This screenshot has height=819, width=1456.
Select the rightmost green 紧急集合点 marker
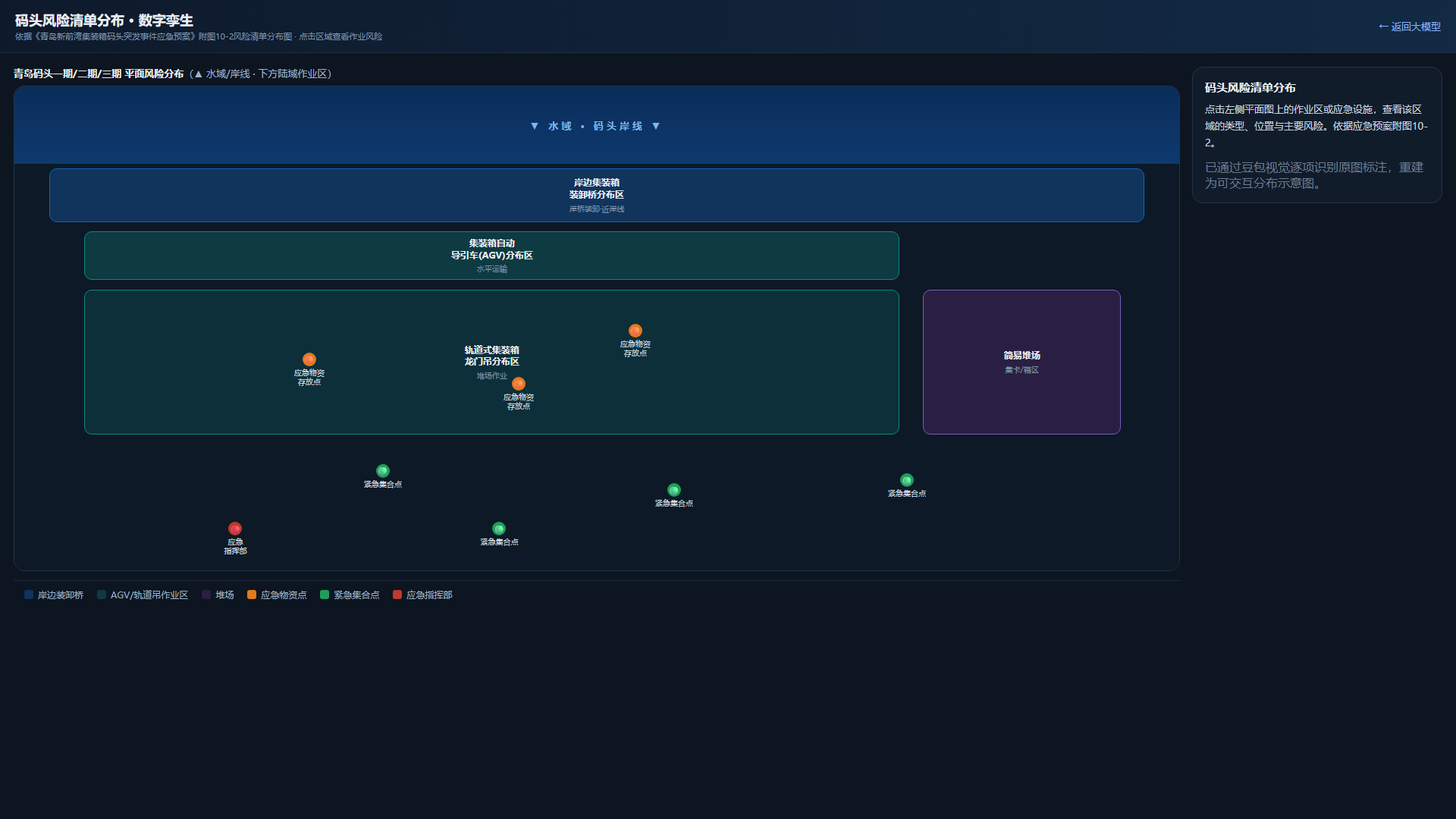907,480
